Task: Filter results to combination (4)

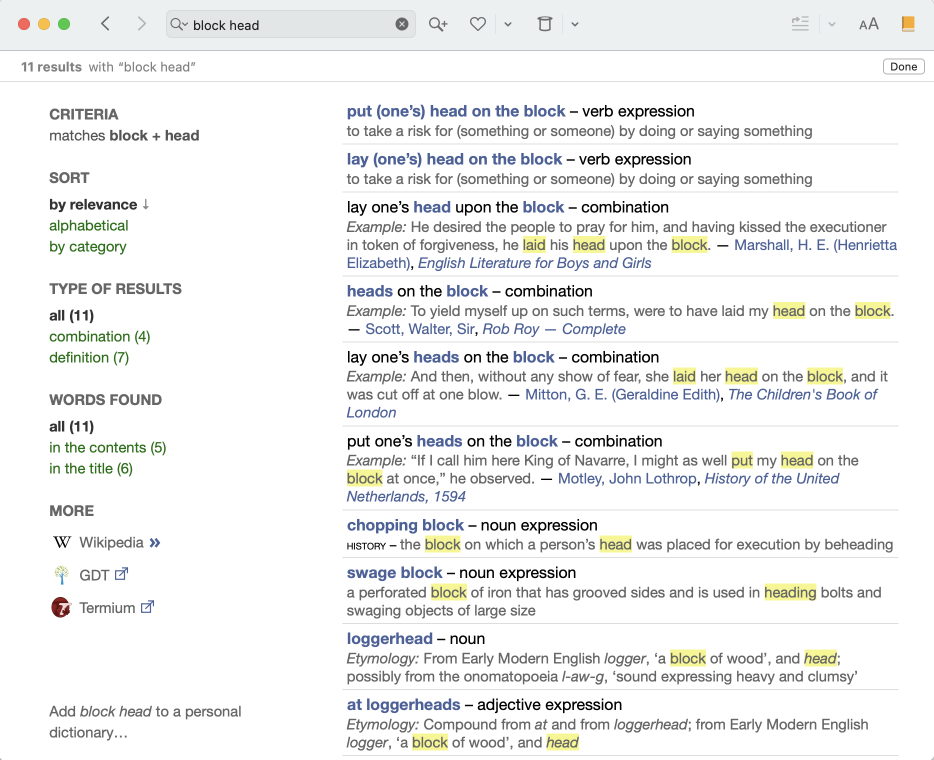Action: 100,337
